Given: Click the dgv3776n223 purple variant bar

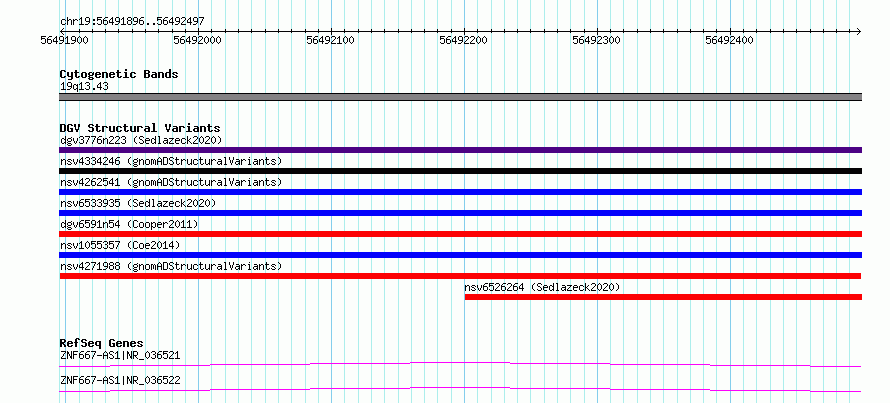Looking at the screenshot, I should coord(460,150).
